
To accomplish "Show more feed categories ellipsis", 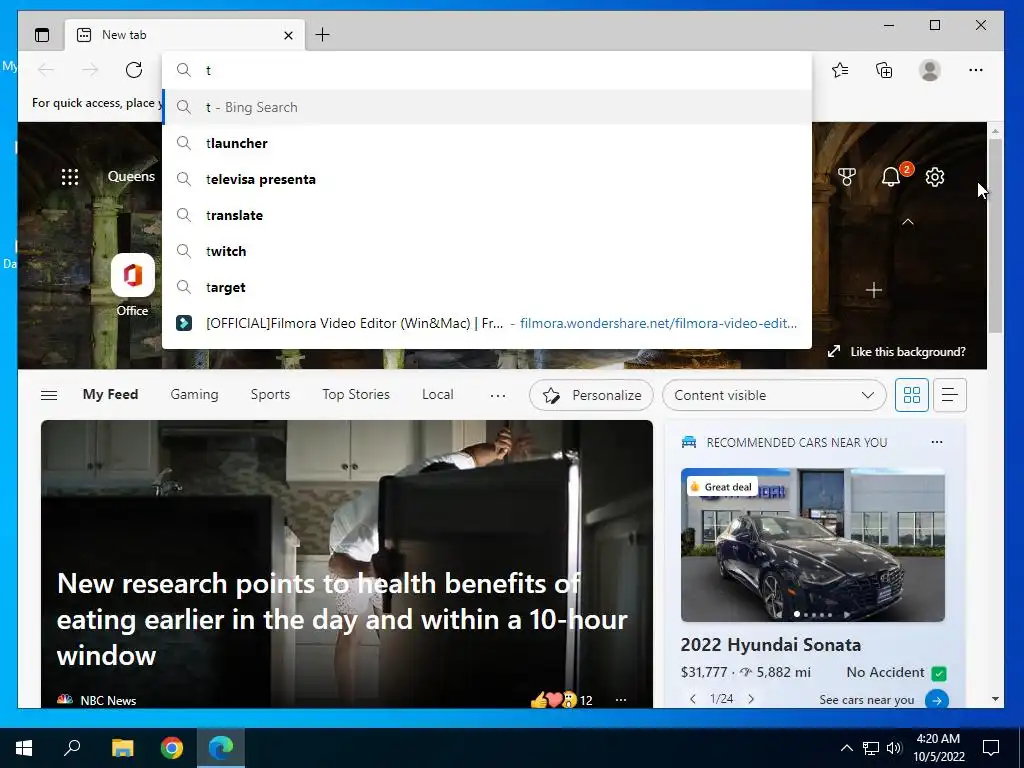I will pos(498,395).
